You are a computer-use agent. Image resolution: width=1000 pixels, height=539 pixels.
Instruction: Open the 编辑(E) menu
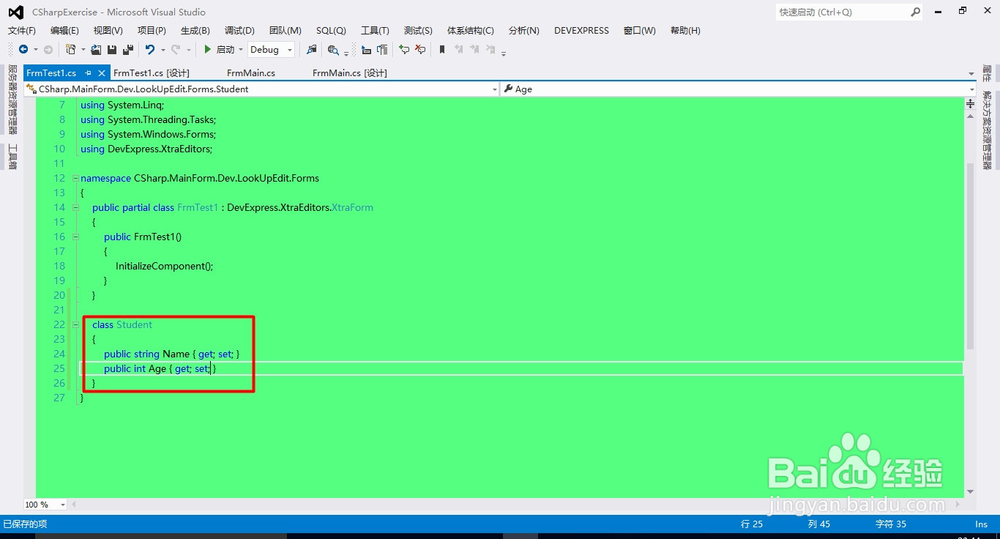[64, 31]
